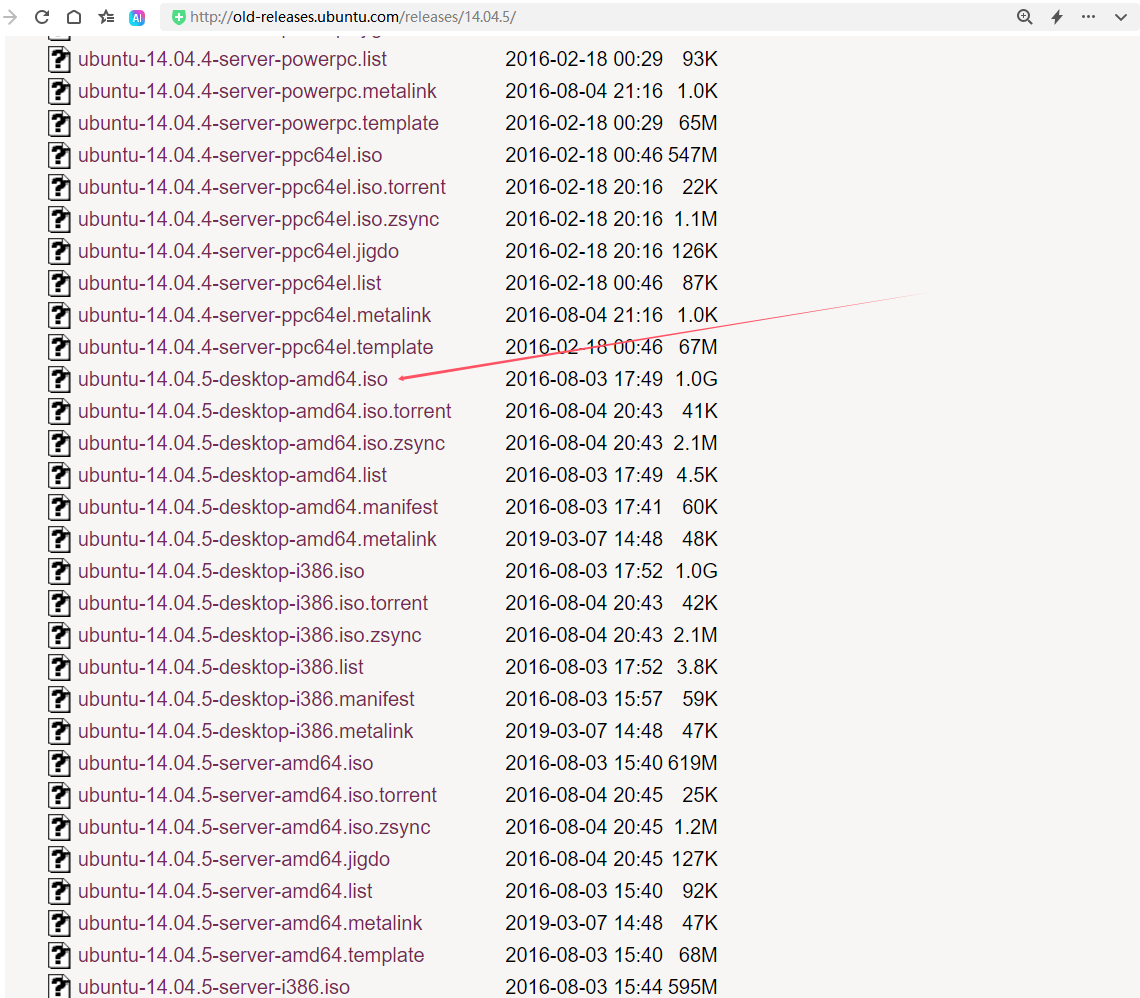Viewport: 1140px width, 998px height.
Task: Click the green security shield icon
Action: pos(178,17)
